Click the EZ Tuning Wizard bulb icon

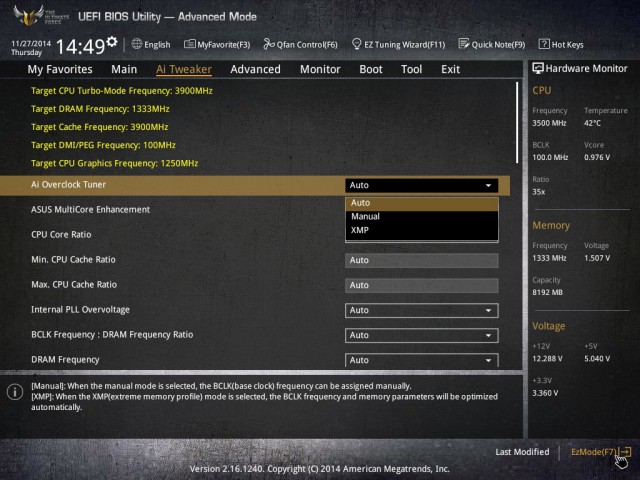[x=356, y=44]
